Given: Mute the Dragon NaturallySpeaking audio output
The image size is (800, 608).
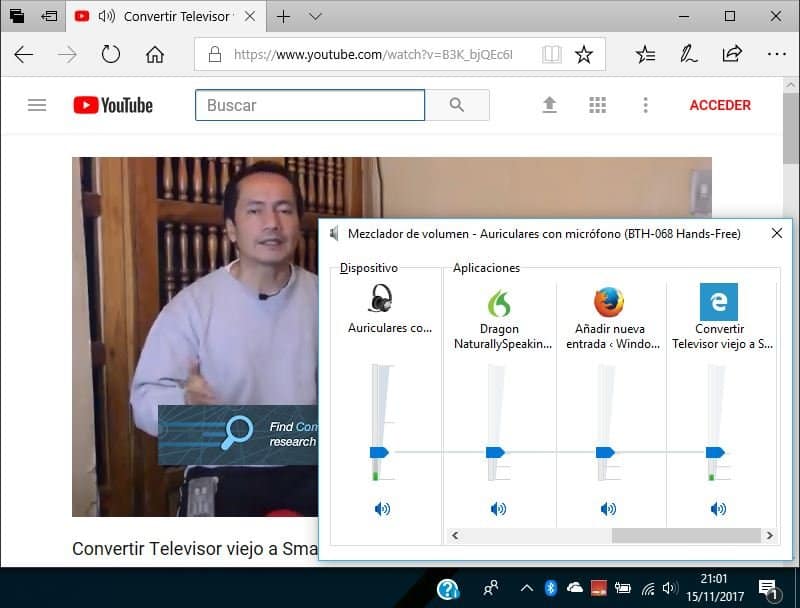Looking at the screenshot, I should (x=498, y=509).
